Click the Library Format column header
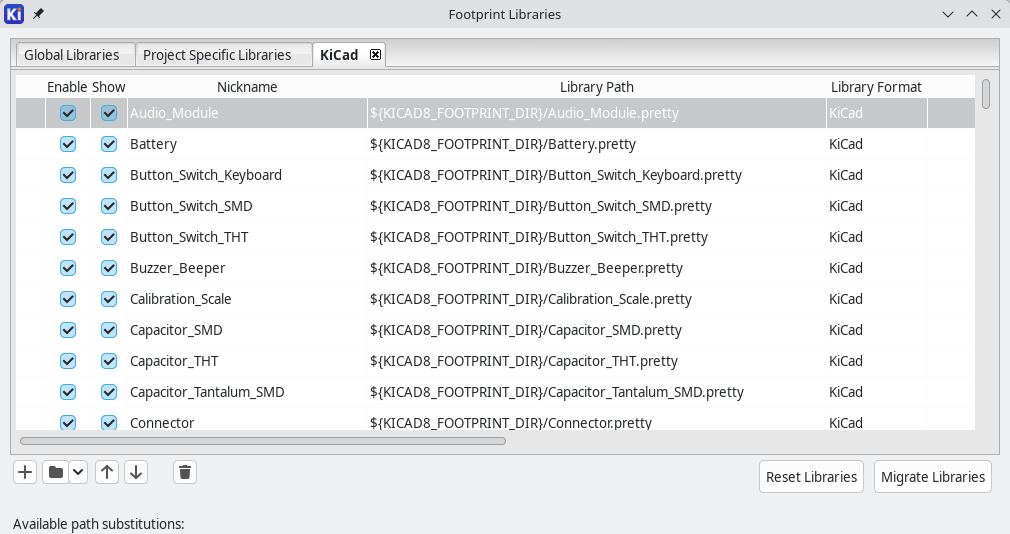 point(877,87)
